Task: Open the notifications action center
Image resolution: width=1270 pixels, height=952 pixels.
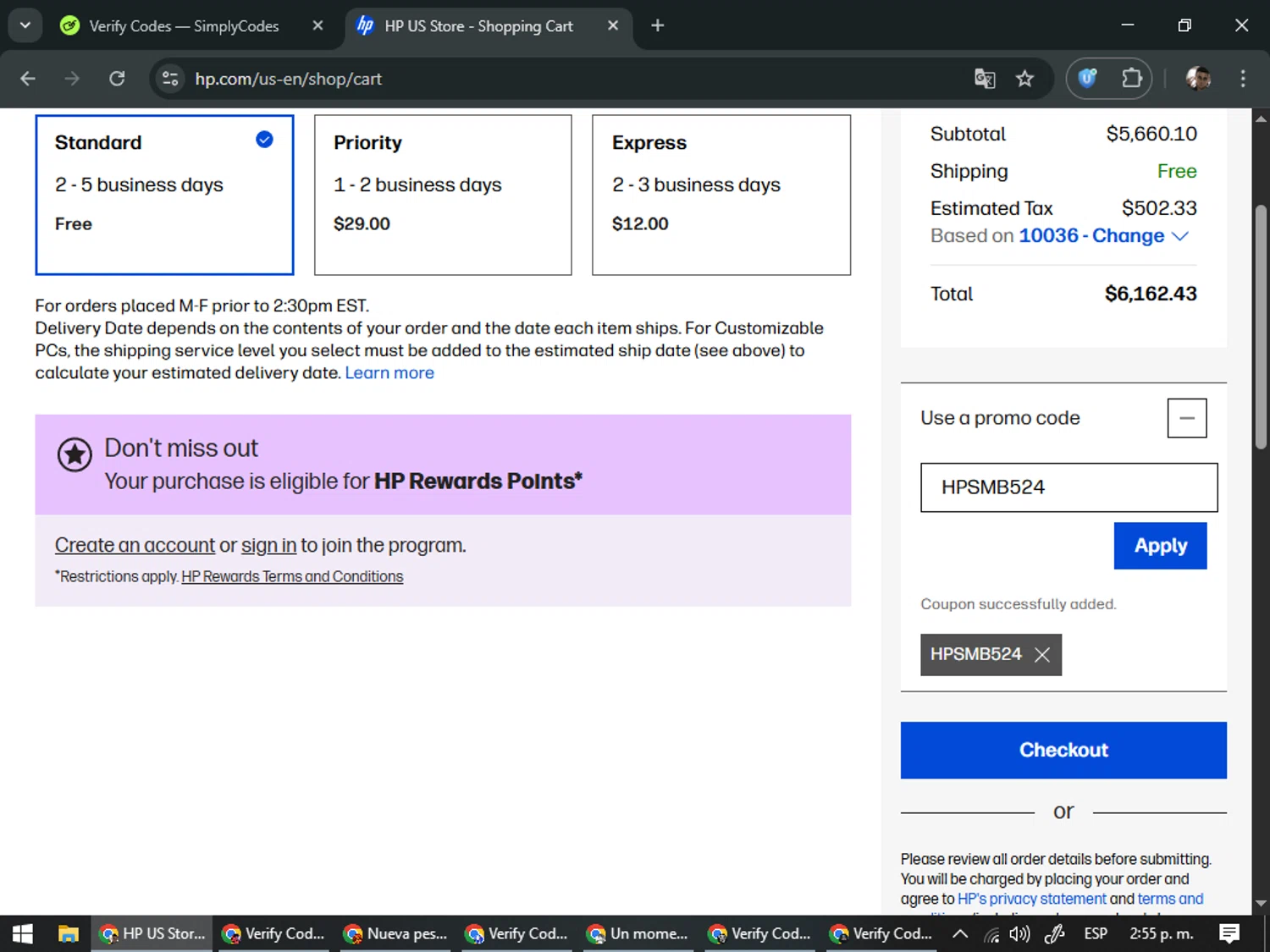Action: click(1229, 933)
